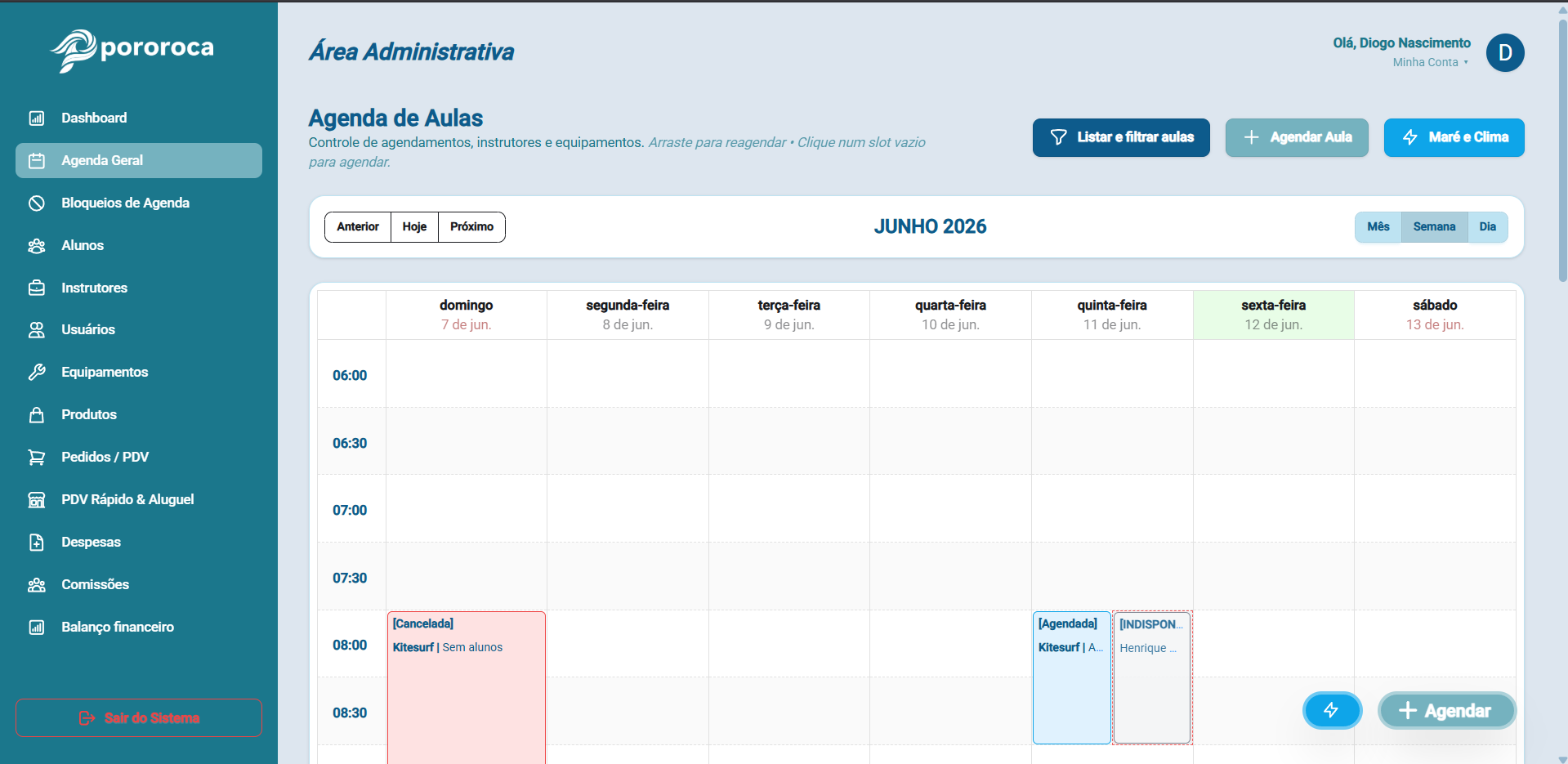Click the segunda-feira 8 de jun. header
Image resolution: width=1568 pixels, height=764 pixels.
628,315
